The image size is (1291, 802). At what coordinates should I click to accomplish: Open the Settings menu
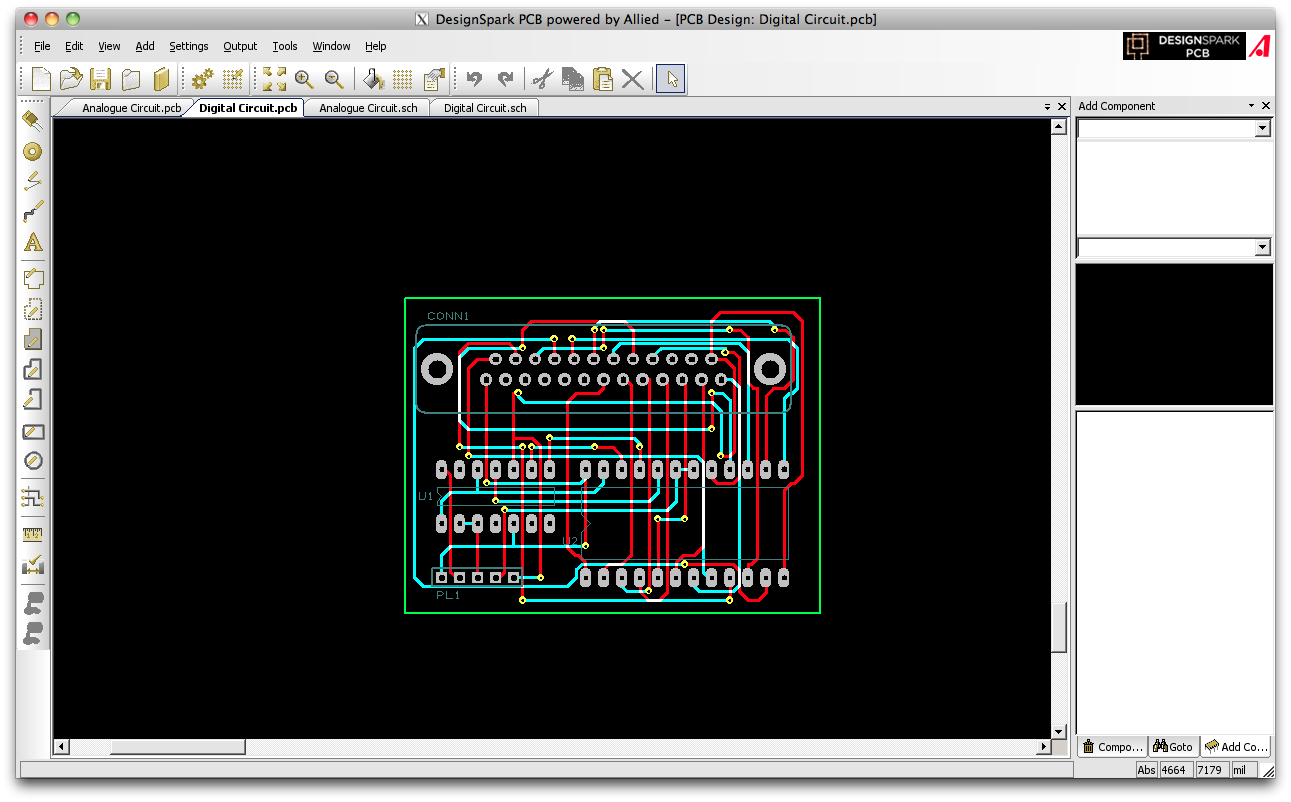[189, 46]
